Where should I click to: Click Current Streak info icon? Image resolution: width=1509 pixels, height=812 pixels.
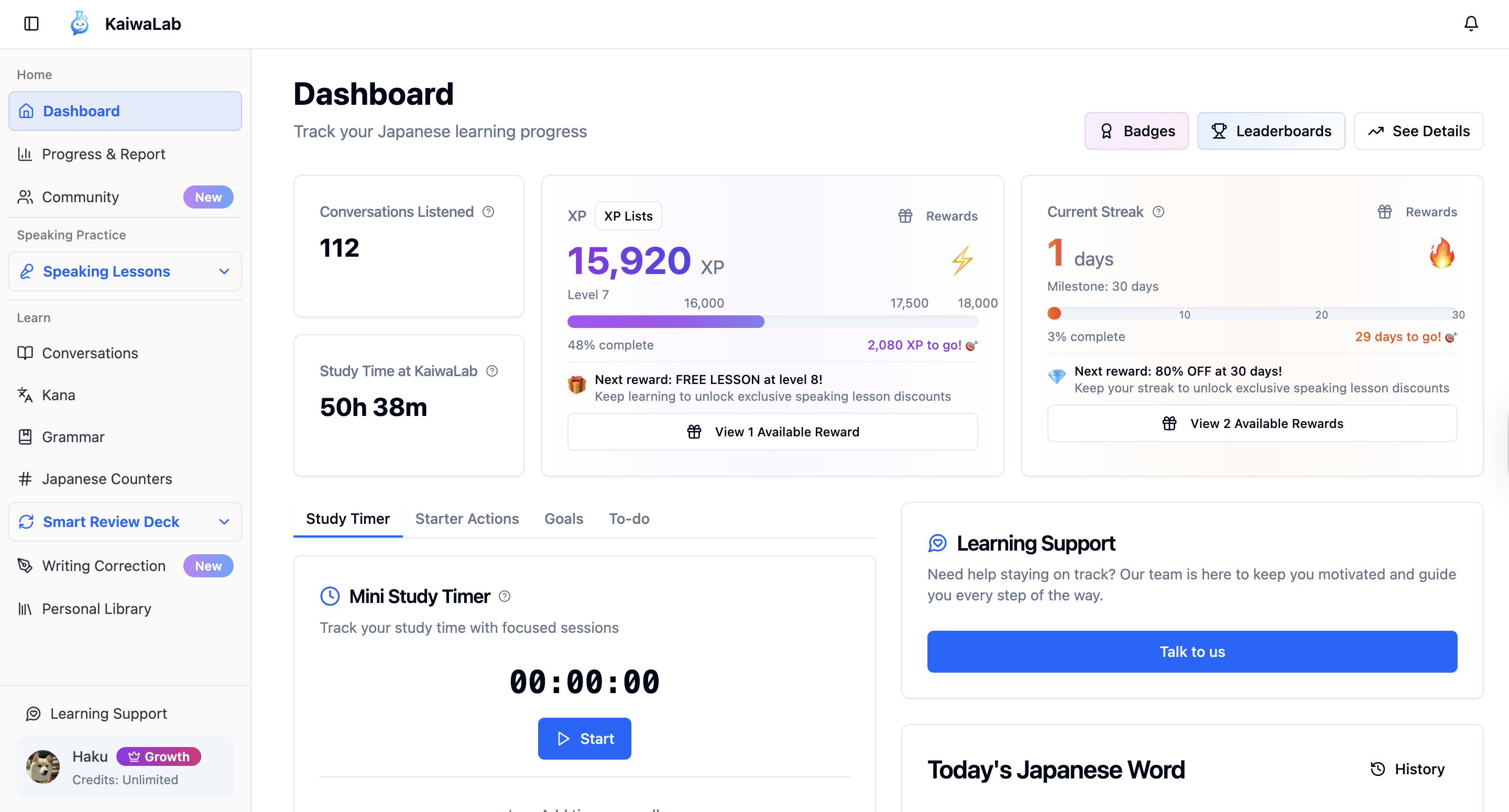pyautogui.click(x=1158, y=212)
